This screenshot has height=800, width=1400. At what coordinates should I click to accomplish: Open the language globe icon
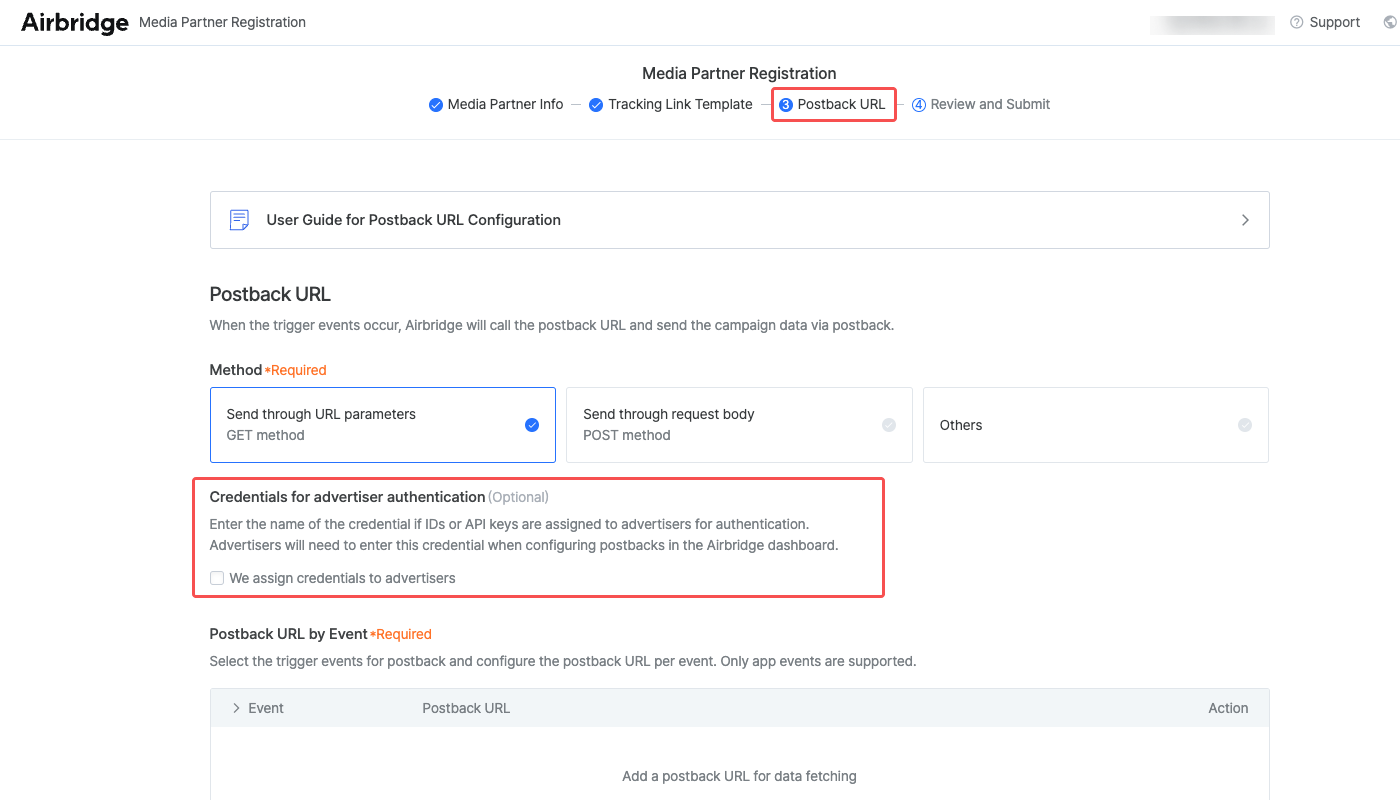1390,22
